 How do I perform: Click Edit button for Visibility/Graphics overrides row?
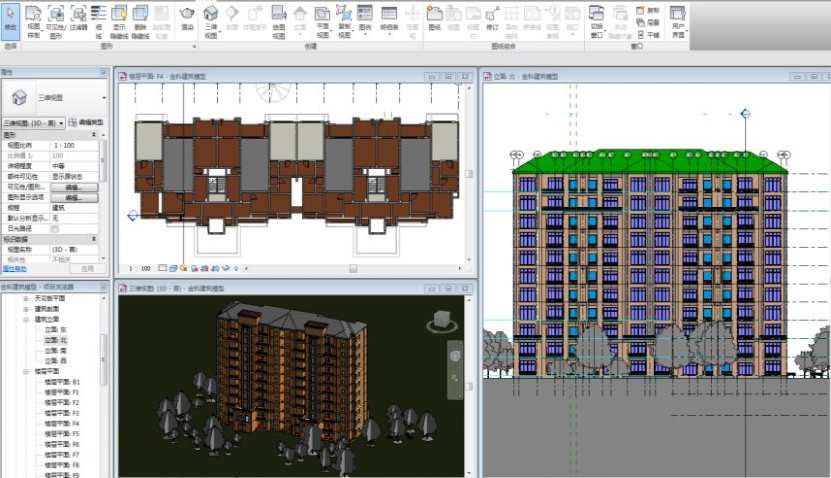click(x=74, y=187)
